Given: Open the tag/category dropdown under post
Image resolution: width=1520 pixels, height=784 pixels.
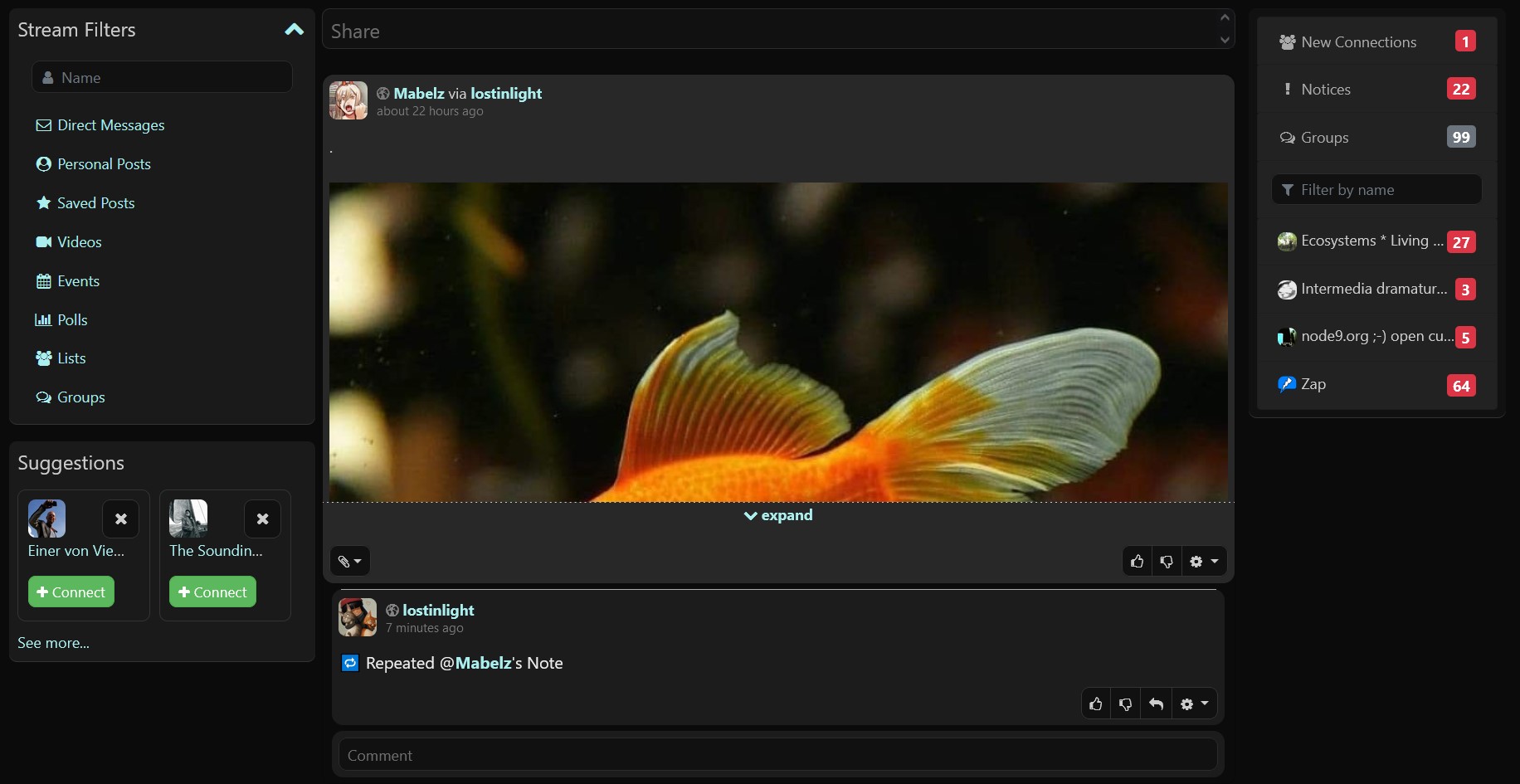Looking at the screenshot, I should click(349, 562).
